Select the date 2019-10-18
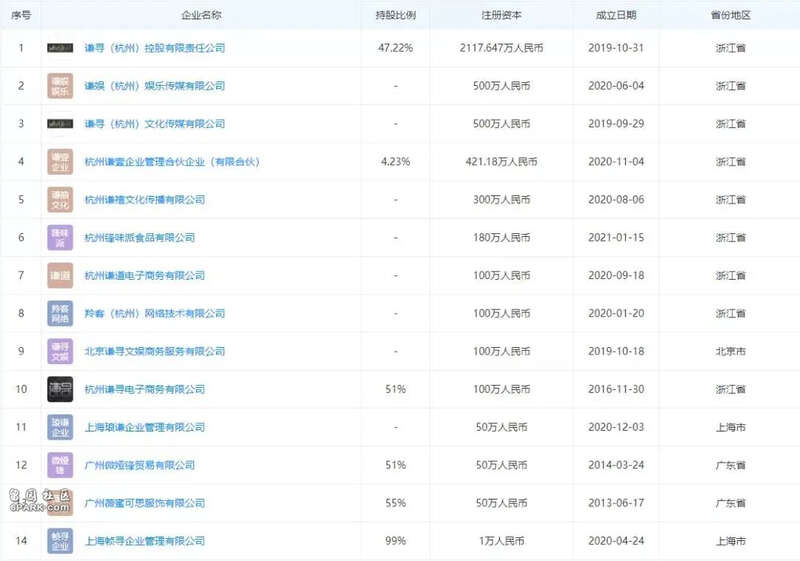Screen dimensions: 800x561 (616, 351)
